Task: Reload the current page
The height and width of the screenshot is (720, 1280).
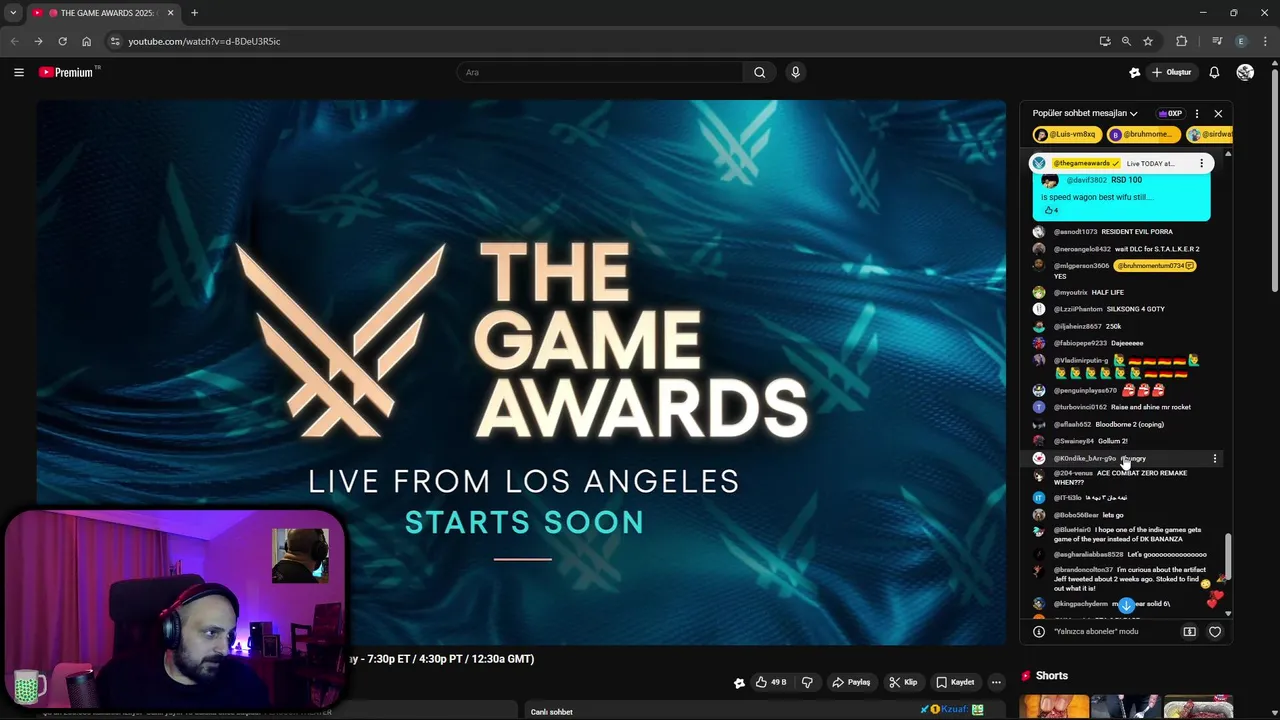Action: 62,41
